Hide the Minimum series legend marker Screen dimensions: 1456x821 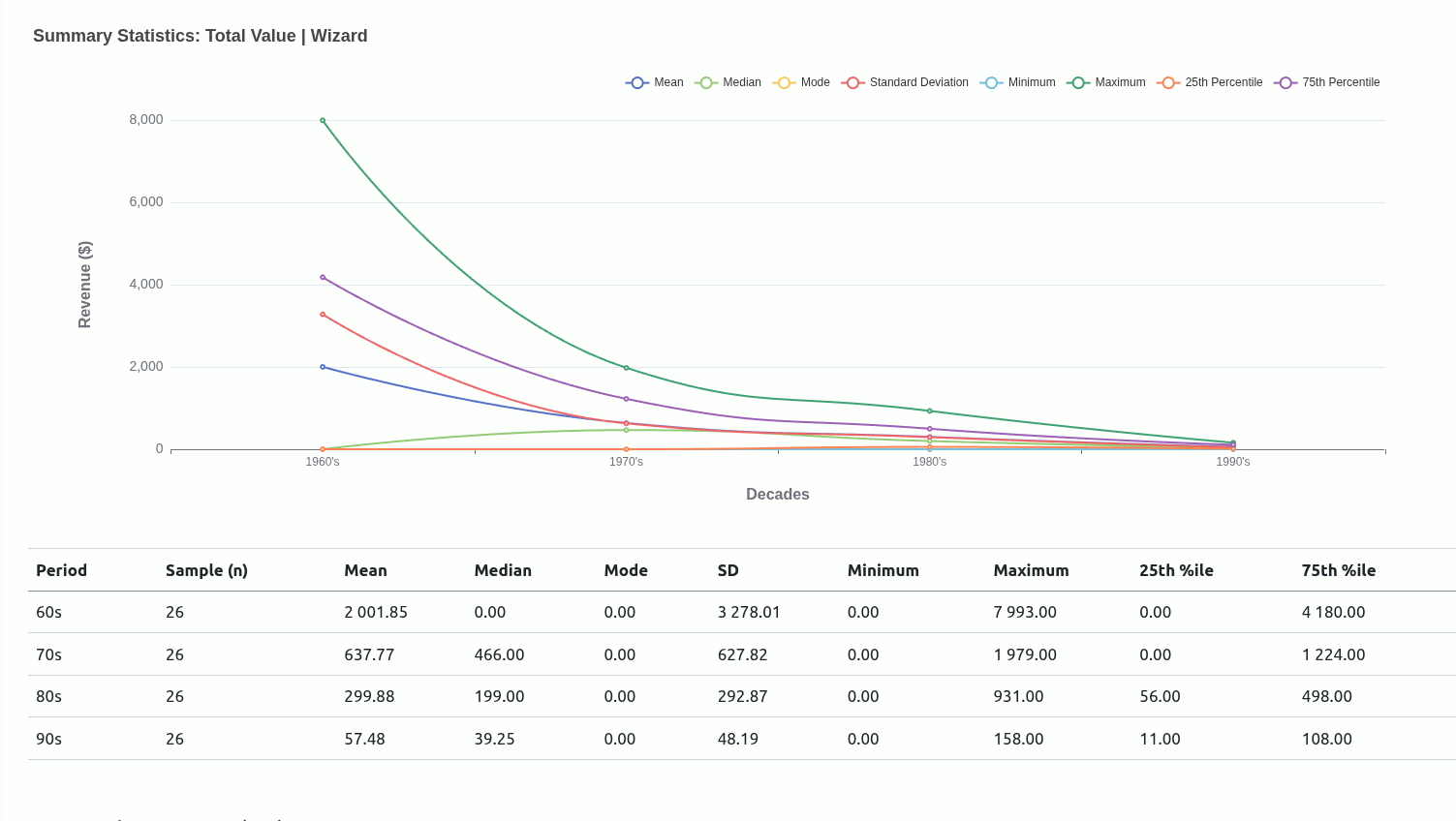(x=991, y=83)
